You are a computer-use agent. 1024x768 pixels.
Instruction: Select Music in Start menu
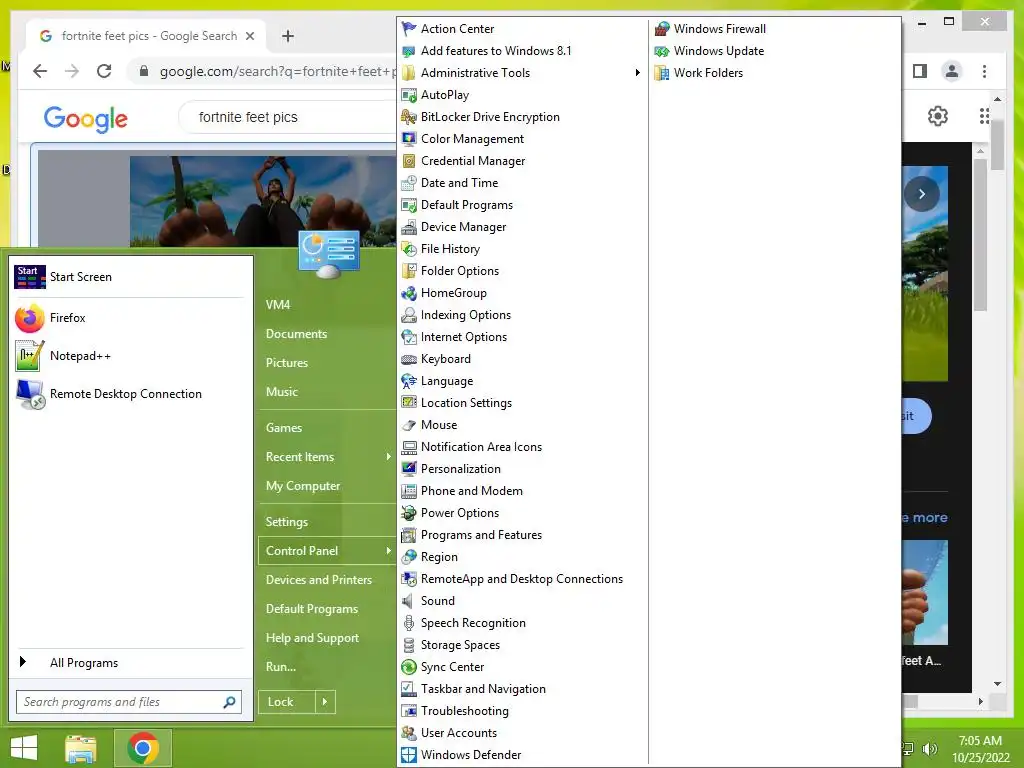[x=281, y=392]
